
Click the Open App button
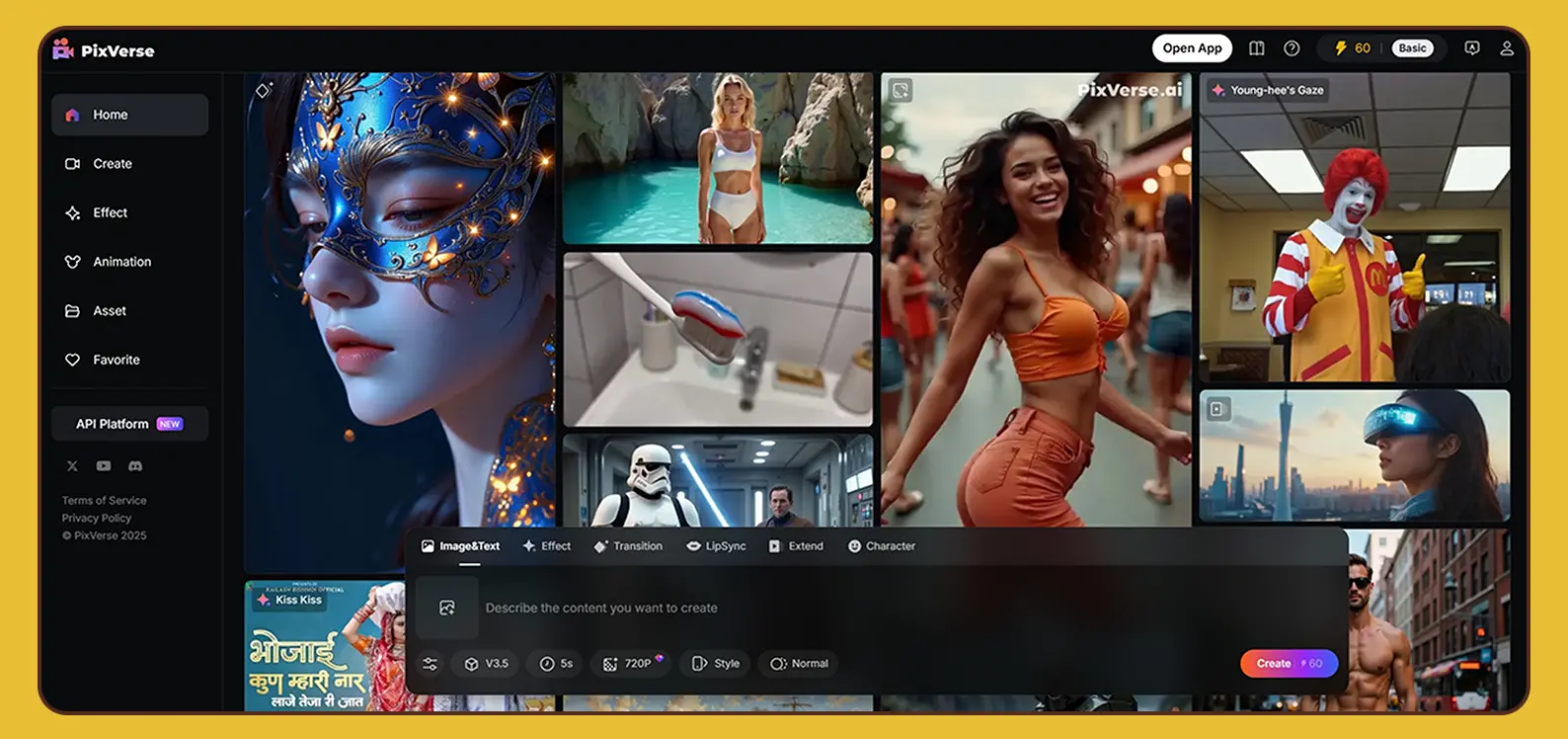[x=1192, y=48]
